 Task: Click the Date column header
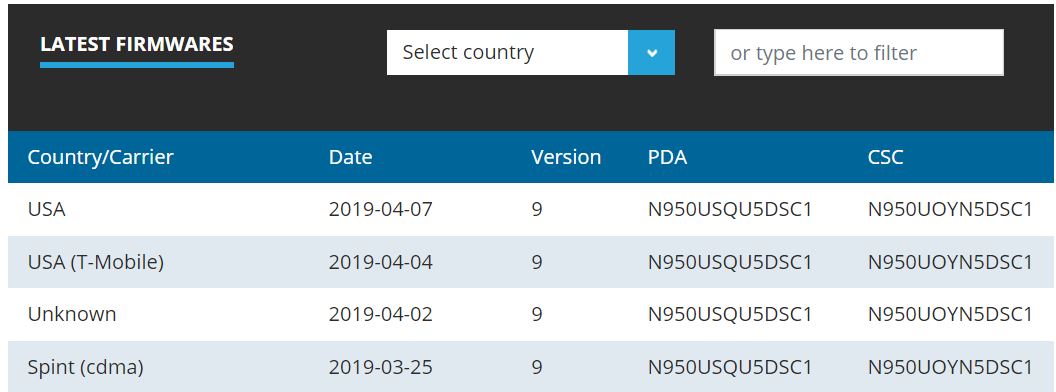[x=350, y=157]
